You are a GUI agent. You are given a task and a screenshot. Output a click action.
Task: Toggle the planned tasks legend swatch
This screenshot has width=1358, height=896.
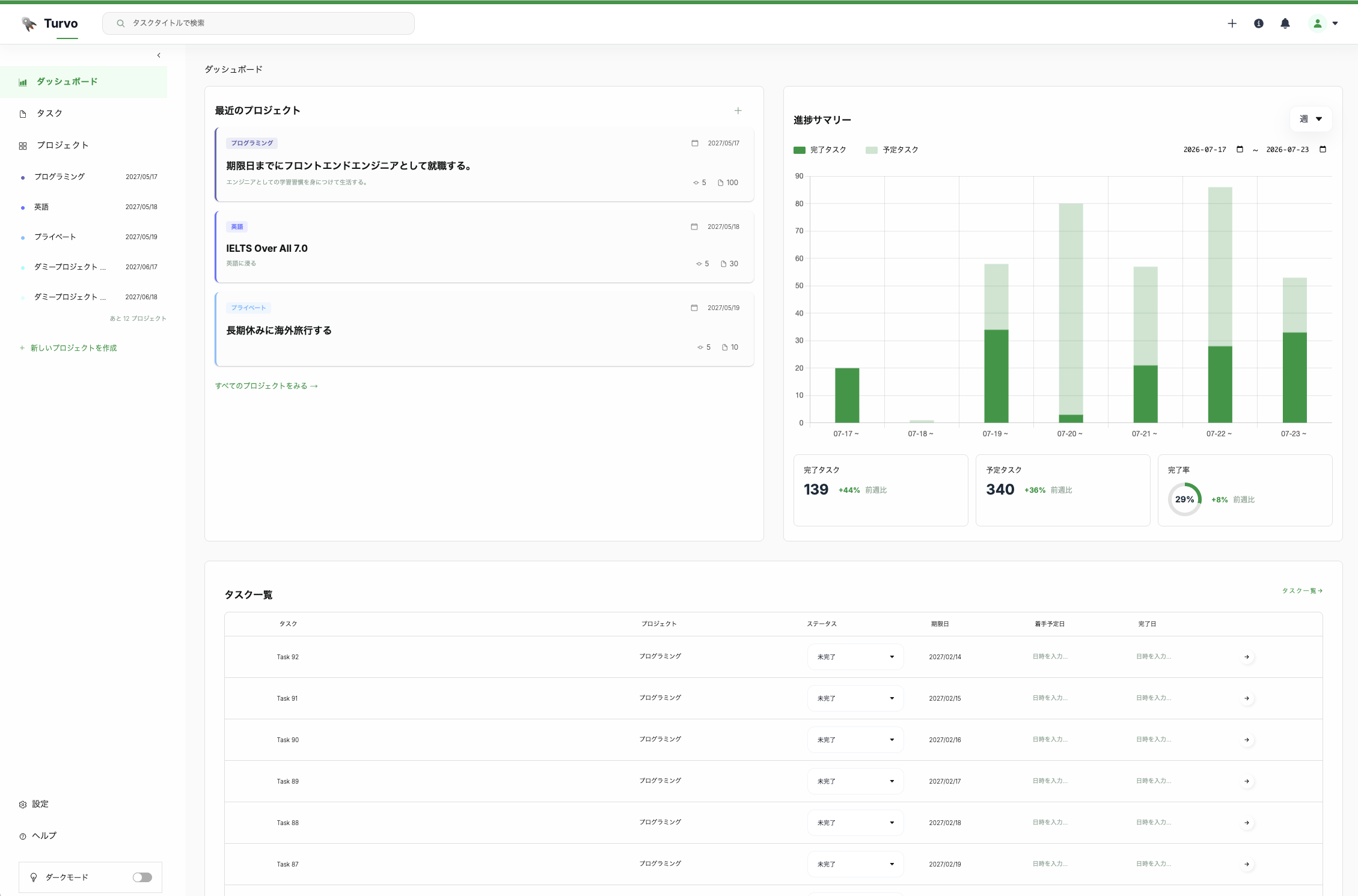point(871,150)
